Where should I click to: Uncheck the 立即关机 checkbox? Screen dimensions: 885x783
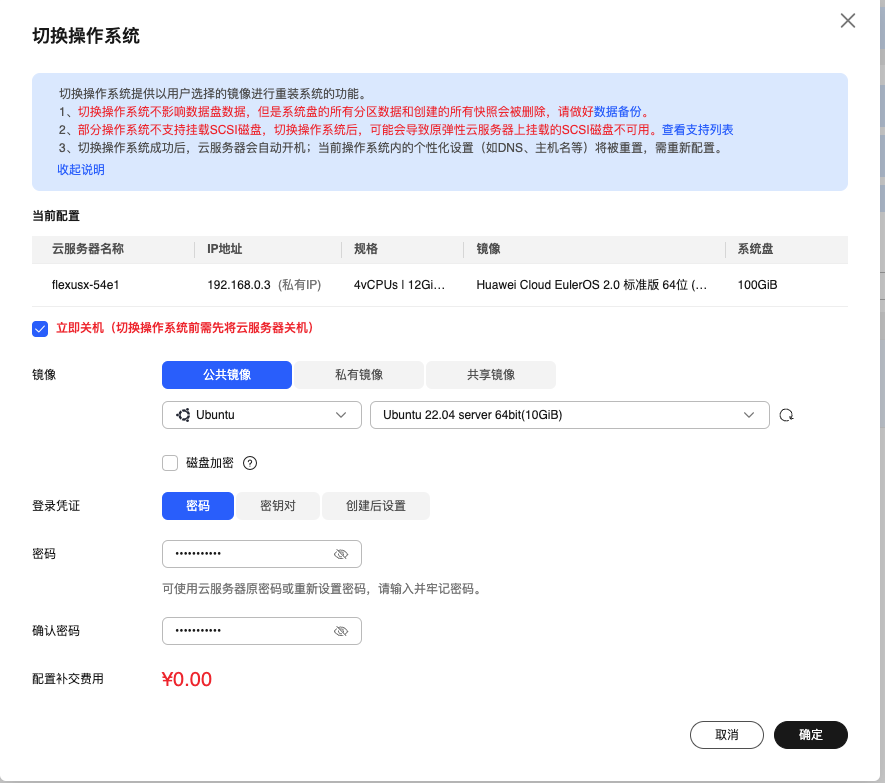tap(40, 329)
